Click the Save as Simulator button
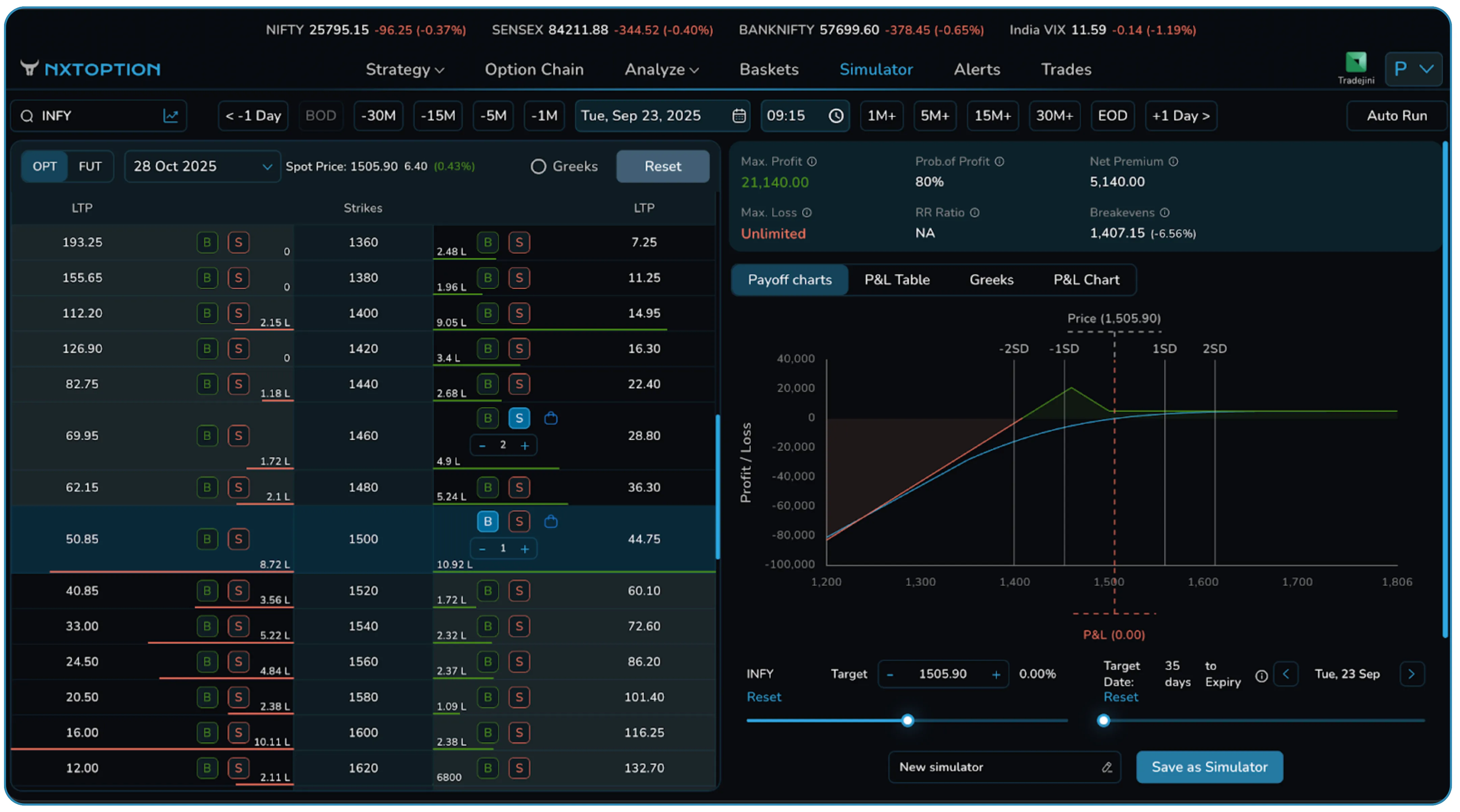Image resolution: width=1460 pixels, height=812 pixels. click(1209, 767)
